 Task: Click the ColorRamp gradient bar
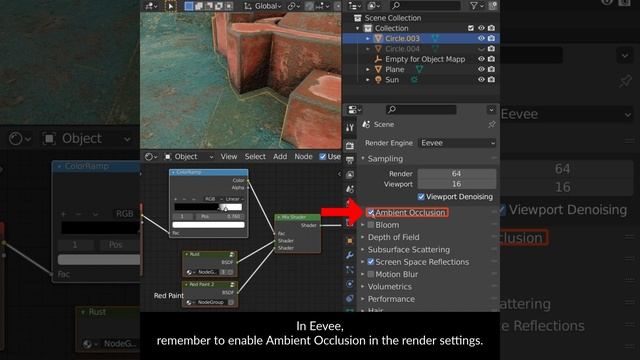(208, 207)
